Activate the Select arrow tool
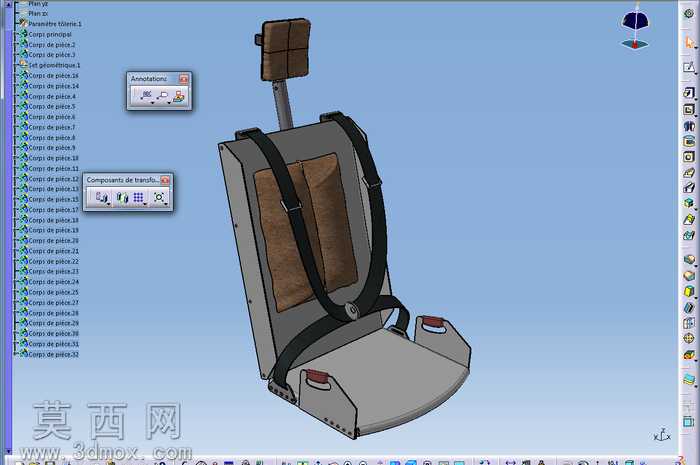Image resolution: width=700 pixels, height=465 pixels. tap(689, 43)
